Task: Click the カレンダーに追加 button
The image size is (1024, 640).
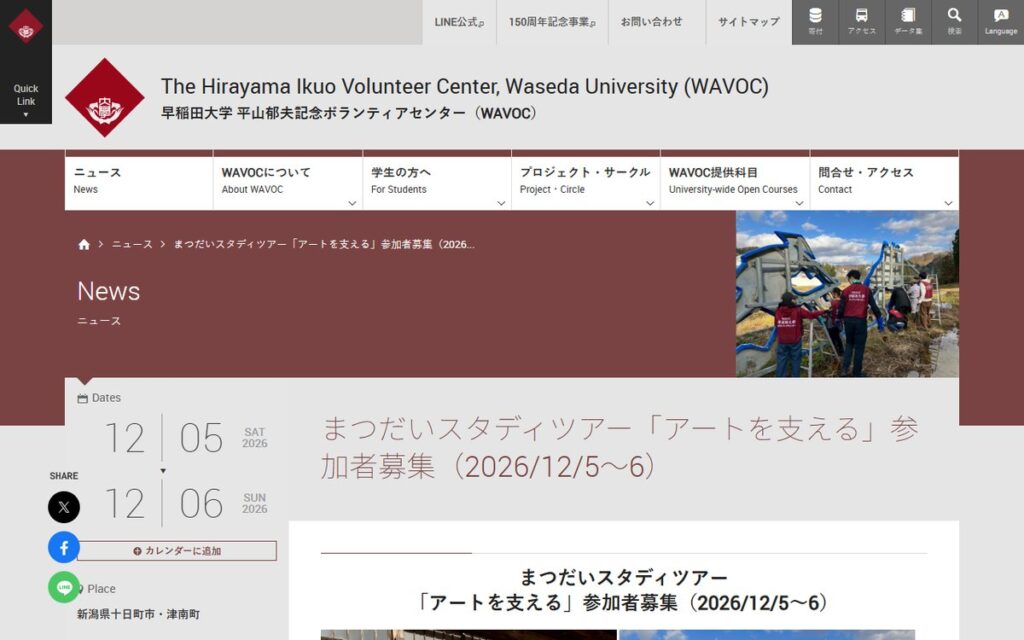Action: pyautogui.click(x=176, y=551)
